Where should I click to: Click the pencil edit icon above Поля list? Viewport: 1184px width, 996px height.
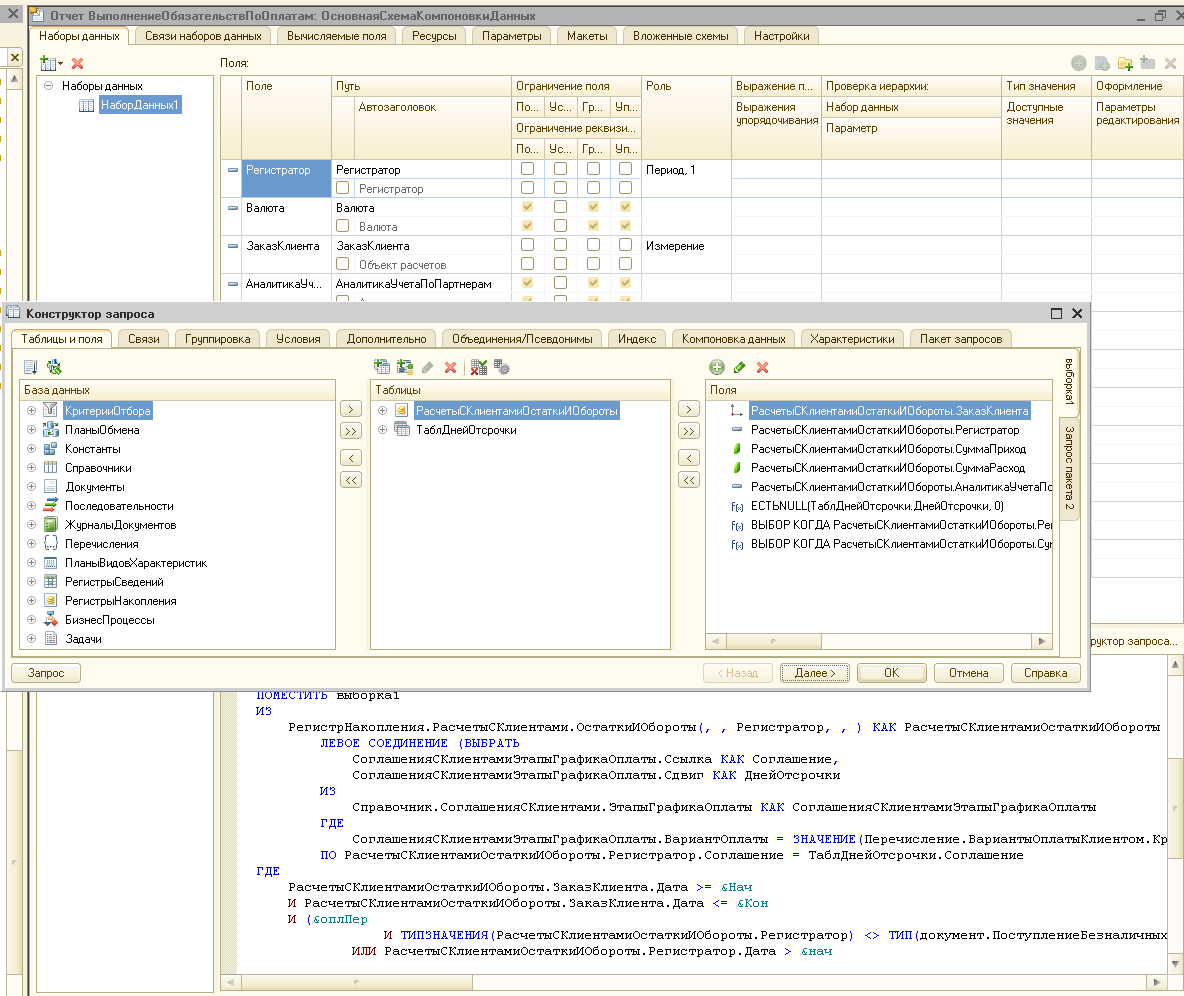pyautogui.click(x=740, y=368)
